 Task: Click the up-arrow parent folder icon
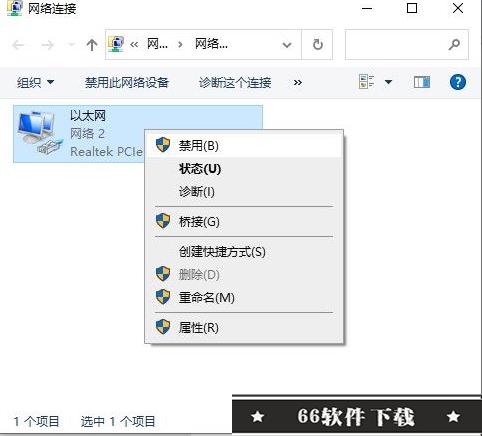pyautogui.click(x=92, y=45)
